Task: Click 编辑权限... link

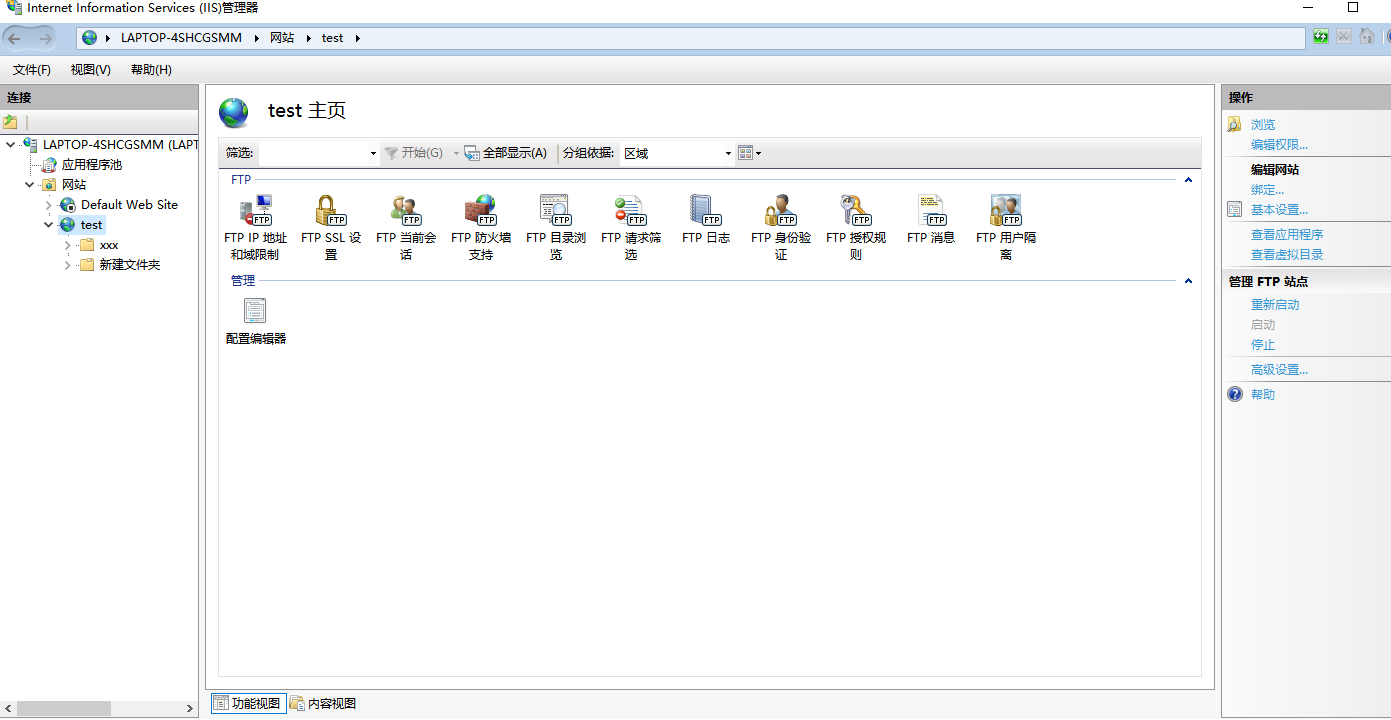Action: click(x=1279, y=145)
